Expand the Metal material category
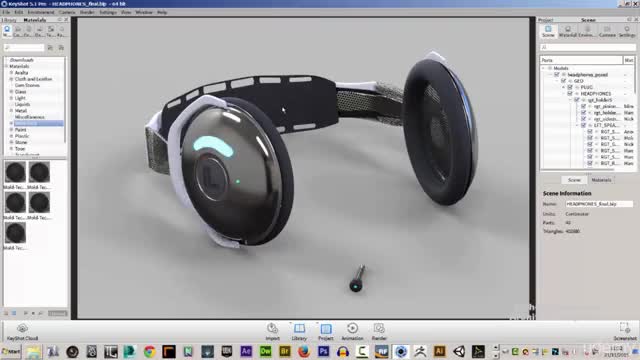This screenshot has height=360, width=640. coord(11,111)
